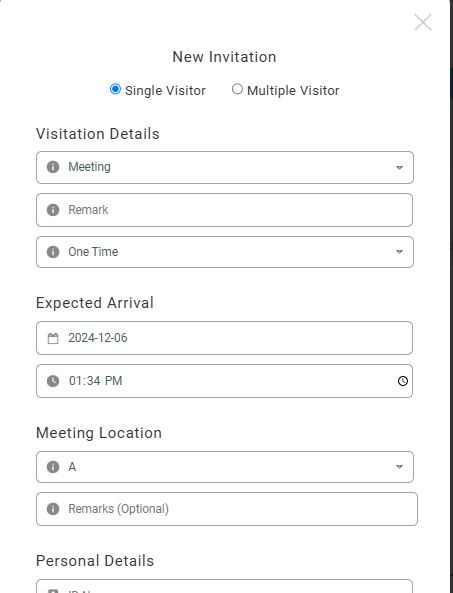Click the info icon beside location A
Image resolution: width=453 pixels, height=593 pixels.
pos(53,467)
